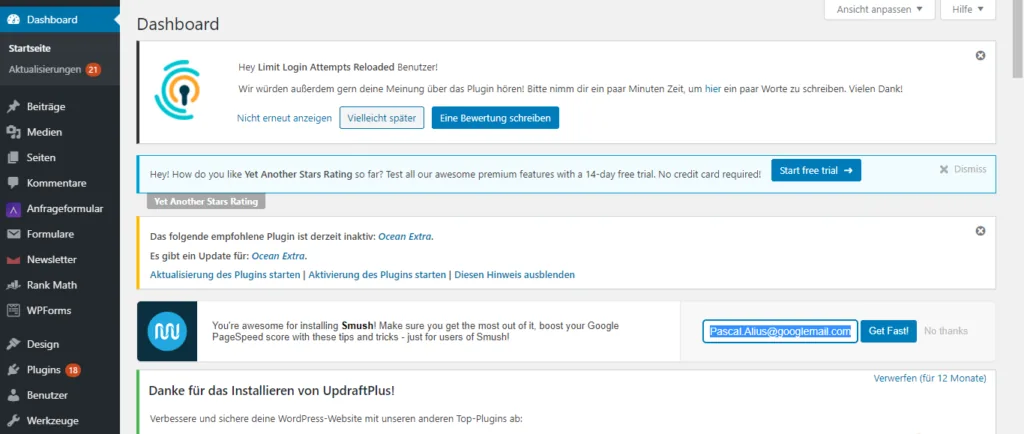The height and width of the screenshot is (434, 1024).
Task: Click the WPForms table icon
Action: pos(13,311)
